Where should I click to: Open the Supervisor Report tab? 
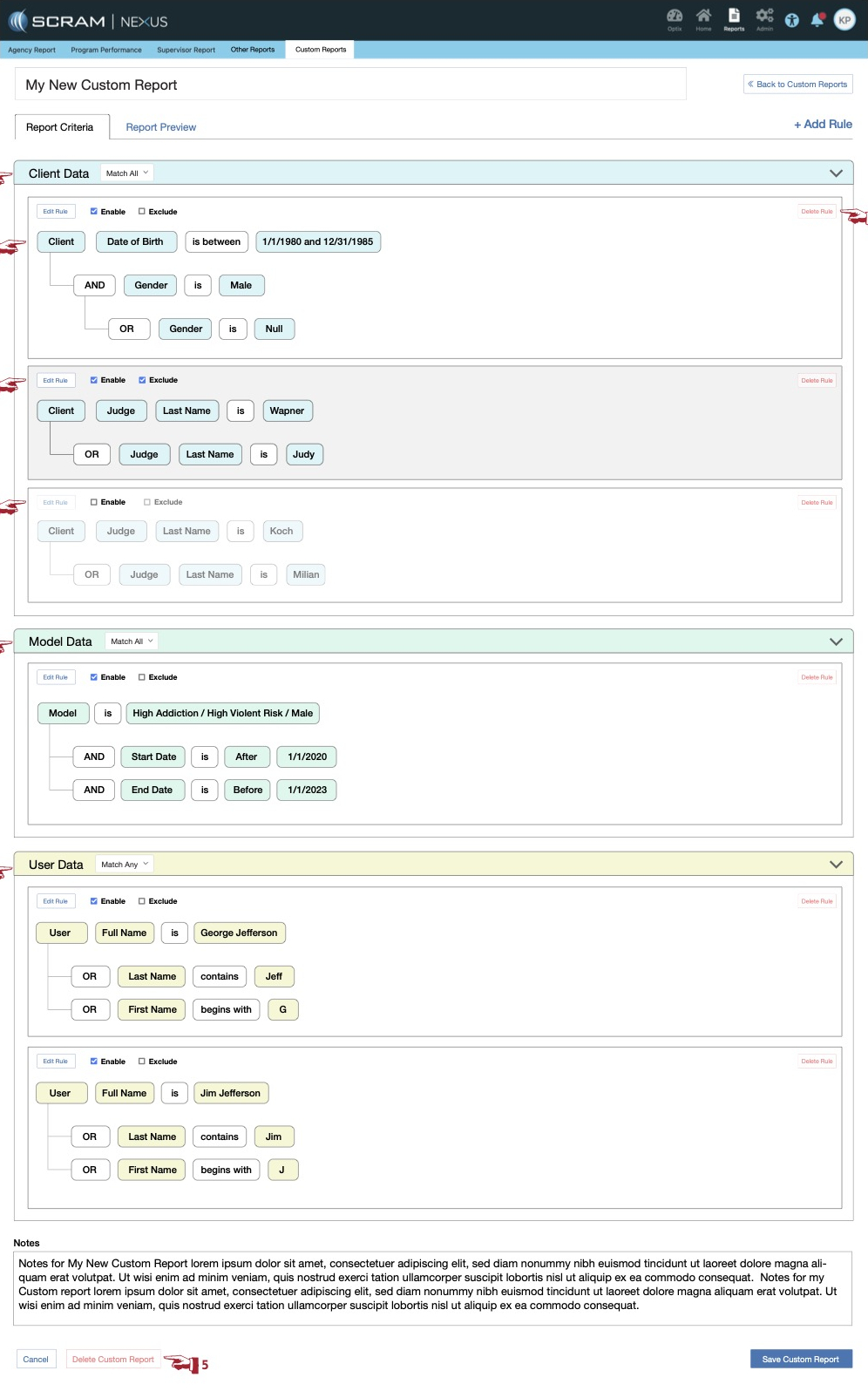pos(186,50)
